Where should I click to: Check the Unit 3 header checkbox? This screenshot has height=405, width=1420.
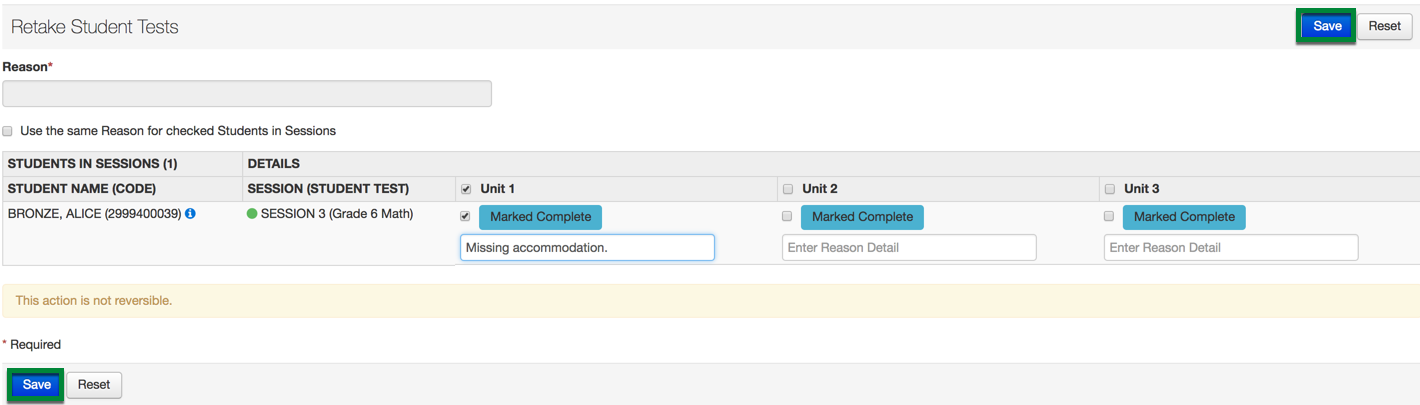(x=1110, y=189)
